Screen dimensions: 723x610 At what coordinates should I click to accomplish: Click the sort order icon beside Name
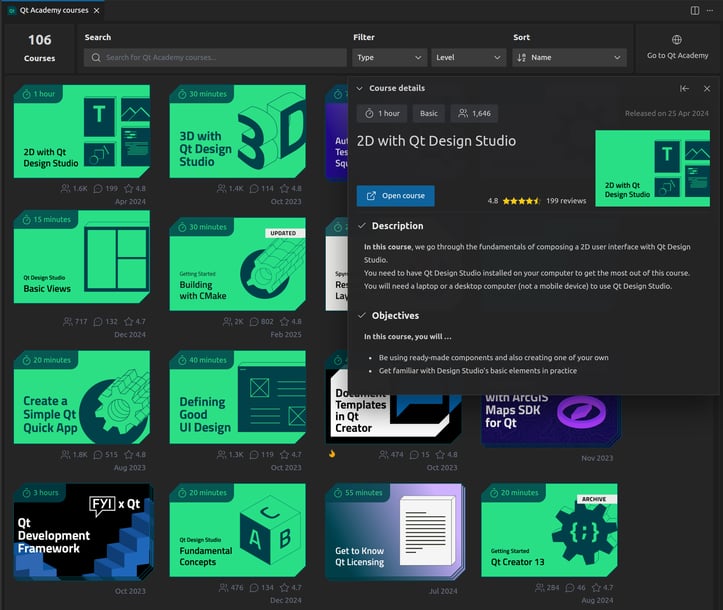point(522,58)
